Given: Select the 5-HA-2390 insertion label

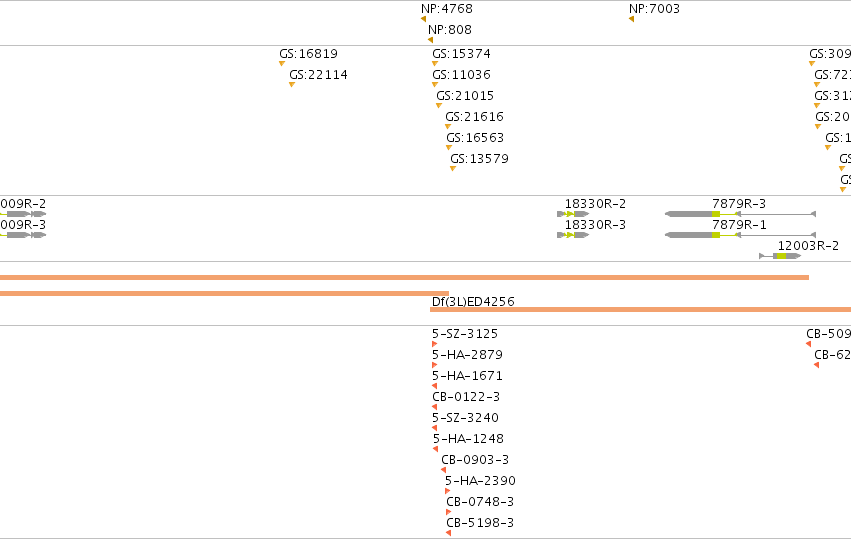Looking at the screenshot, I should 480,481.
